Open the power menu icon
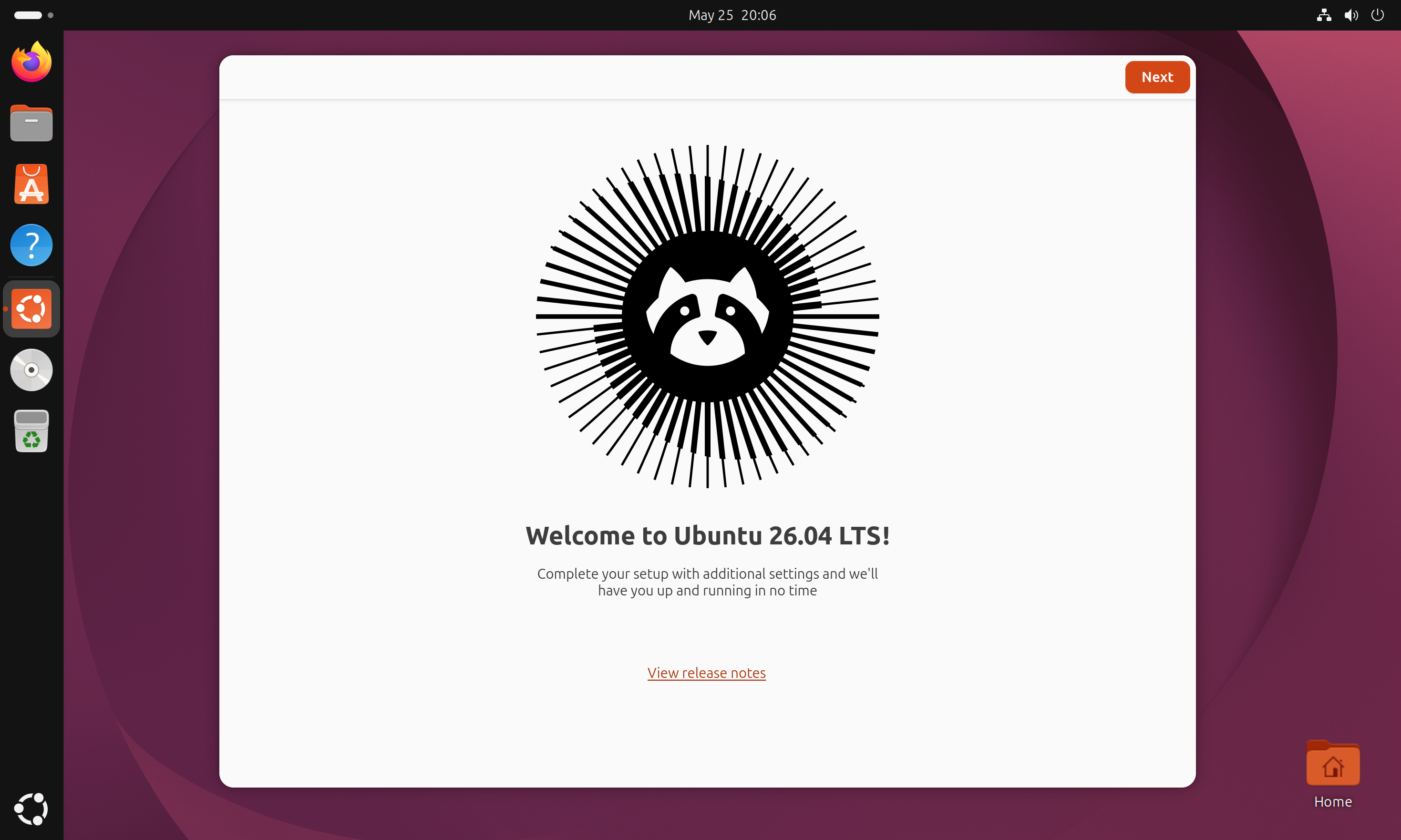Image resolution: width=1401 pixels, height=840 pixels. point(1377,15)
